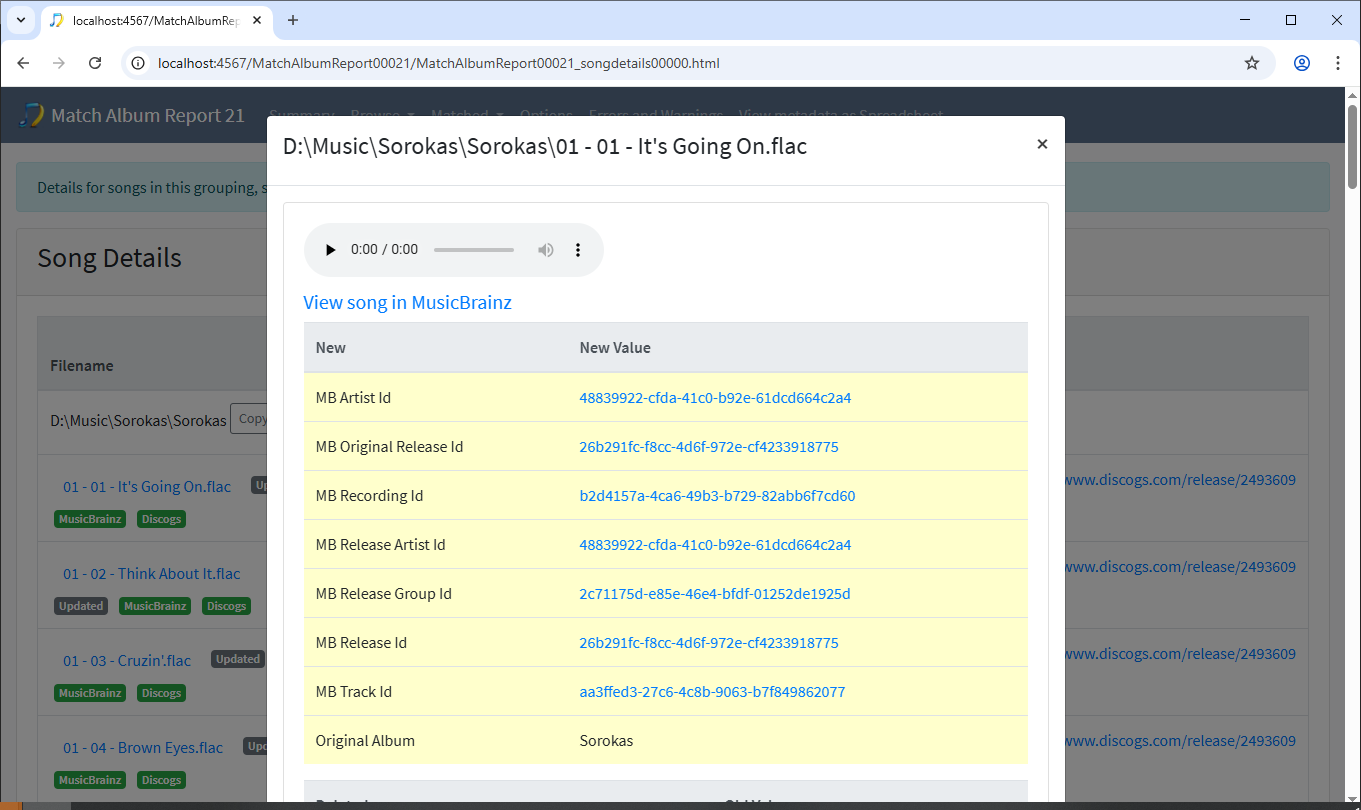Reload the current browser page

tap(95, 63)
